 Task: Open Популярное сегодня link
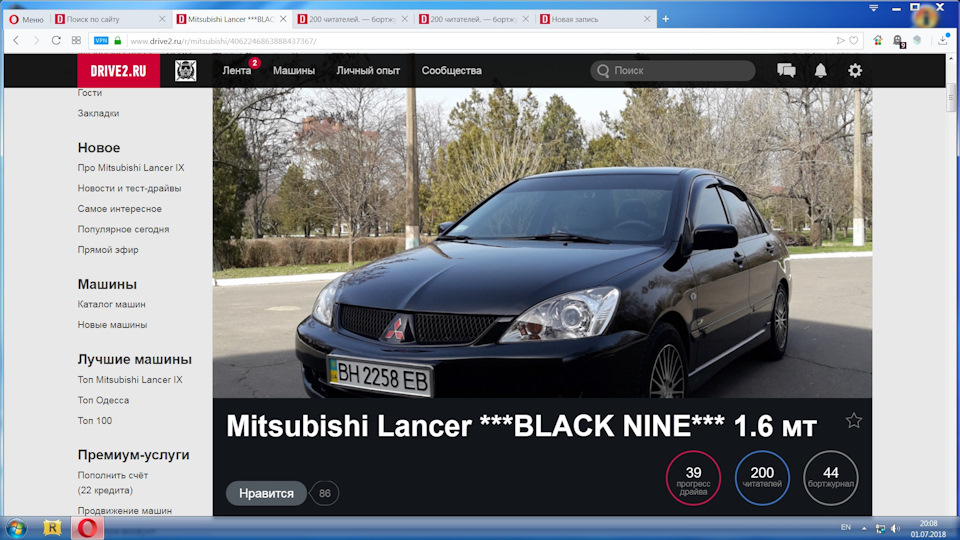click(123, 229)
